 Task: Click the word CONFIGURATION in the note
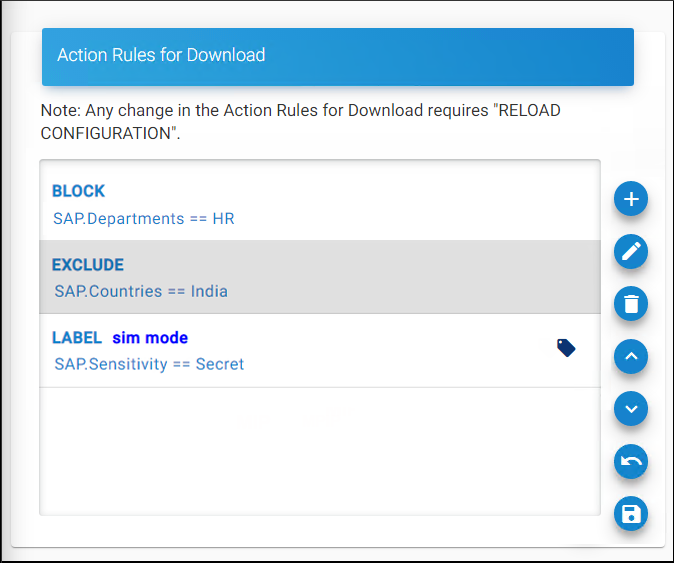[108, 133]
